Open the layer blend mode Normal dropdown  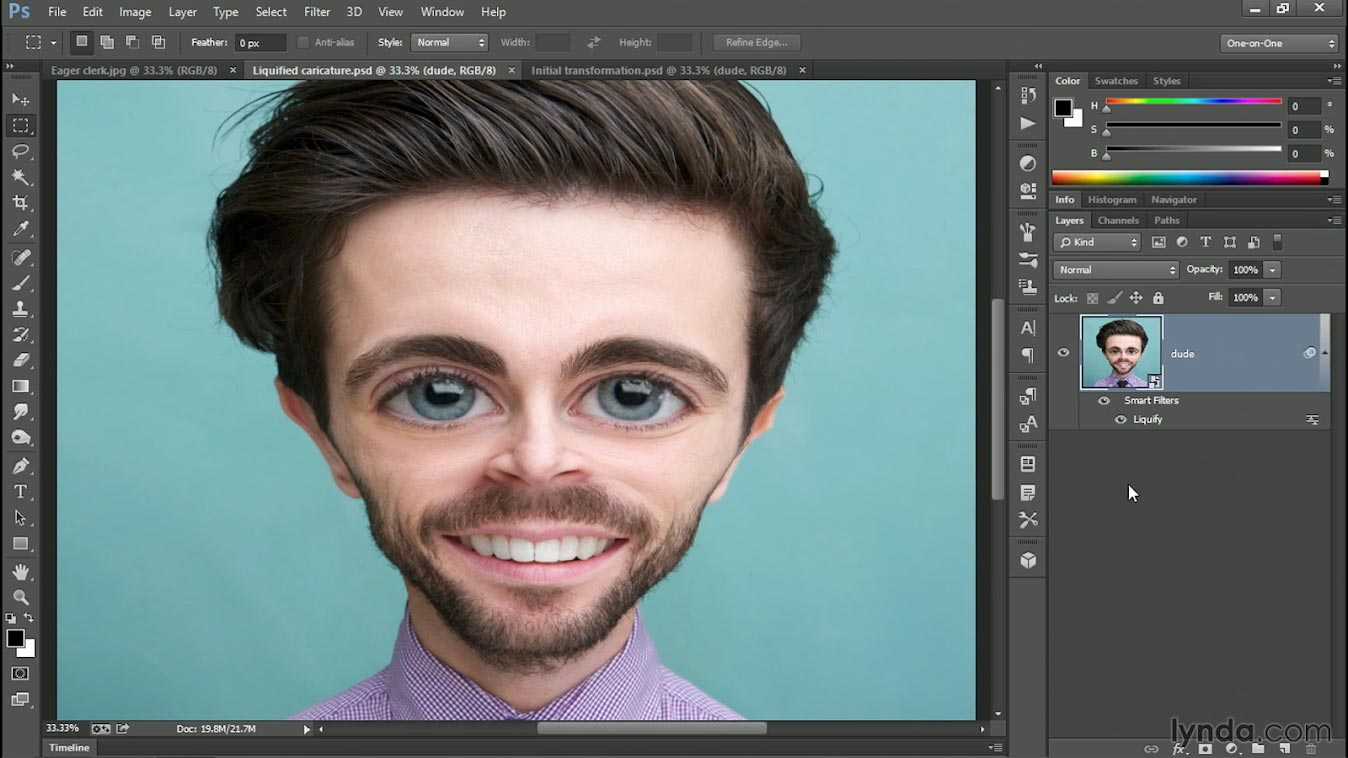point(1116,270)
